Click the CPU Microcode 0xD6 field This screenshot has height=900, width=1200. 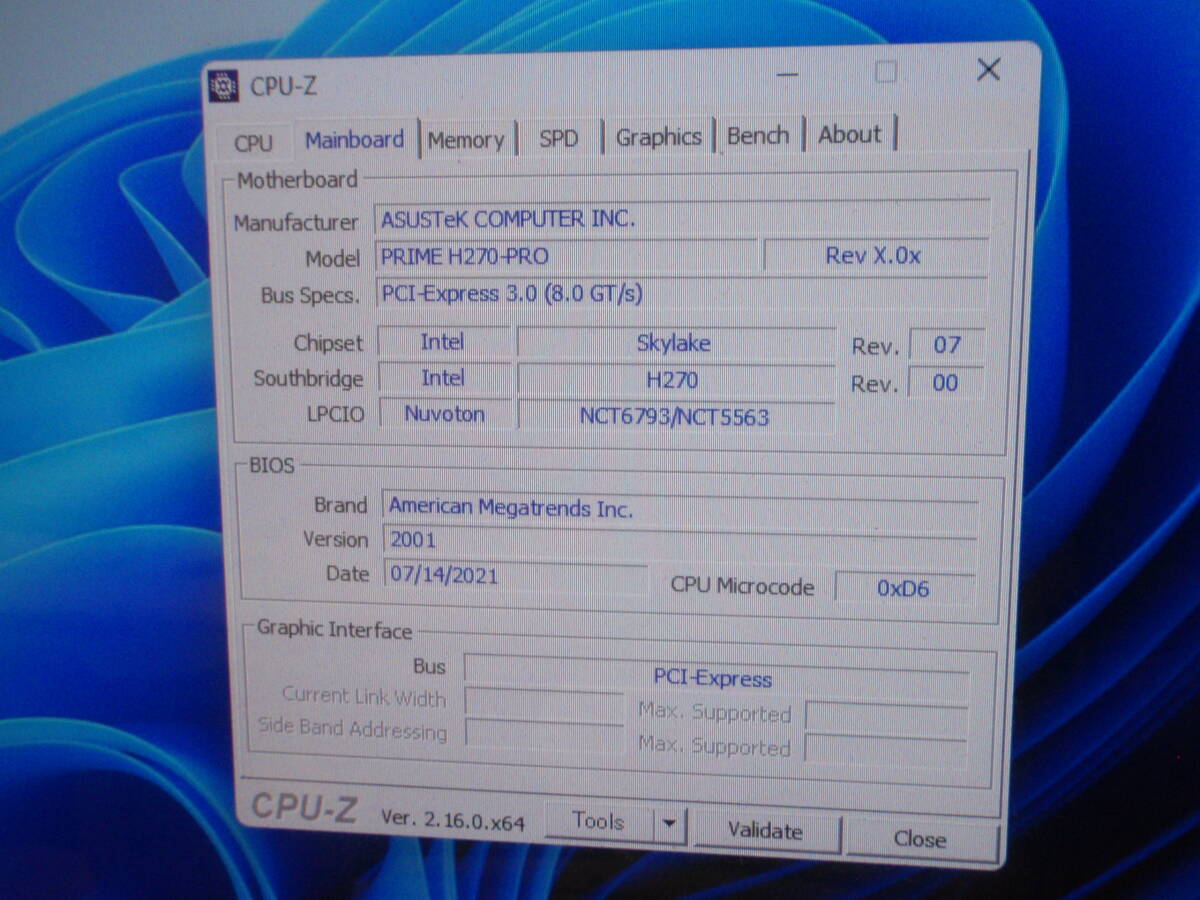pos(904,588)
